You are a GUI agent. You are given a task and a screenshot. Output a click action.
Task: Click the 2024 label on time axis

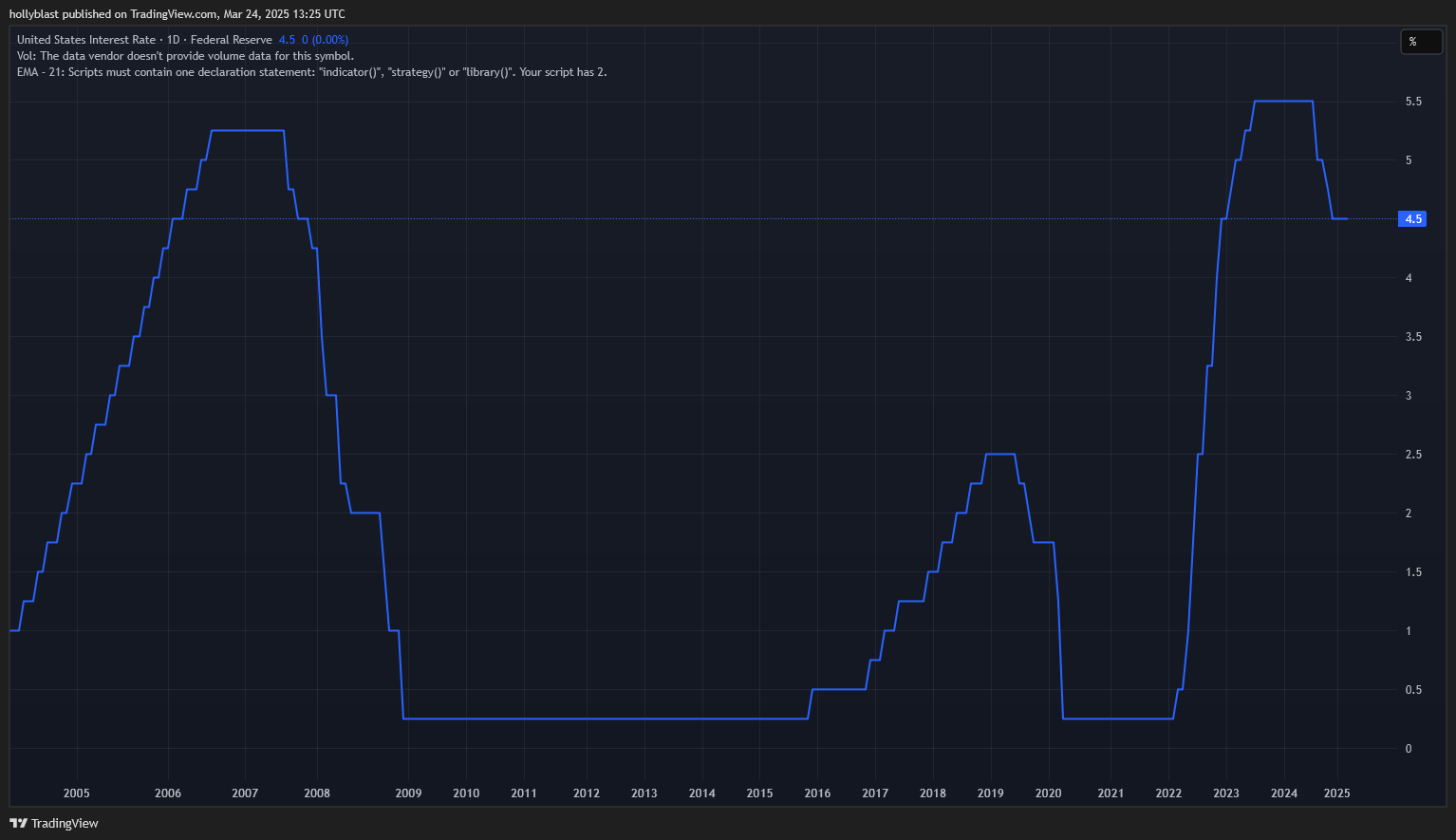(1284, 793)
